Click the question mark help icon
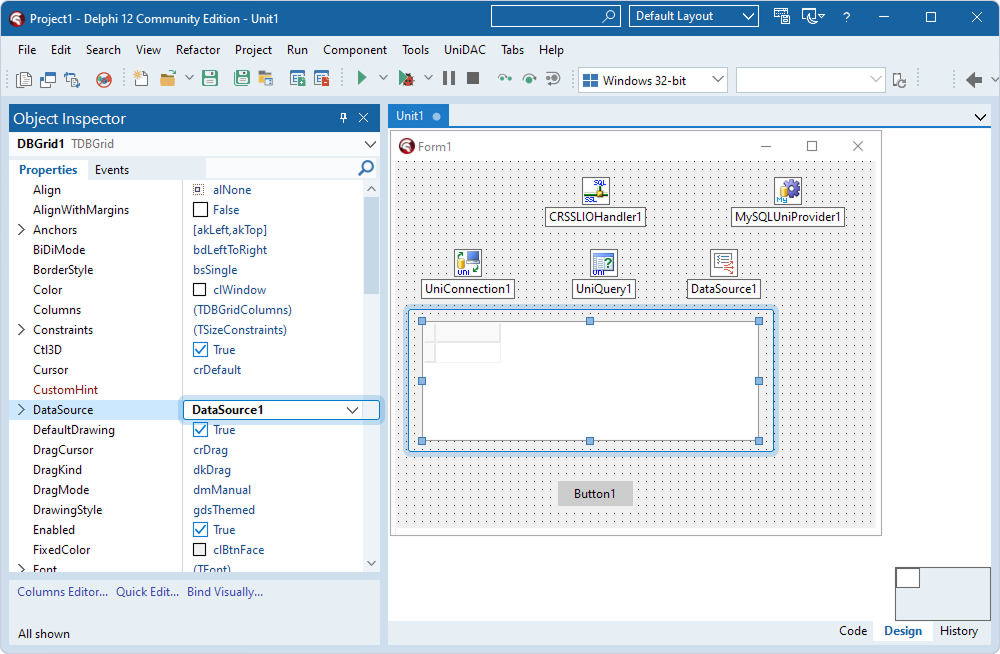Screen dimensions: 1000x654 (846, 17)
